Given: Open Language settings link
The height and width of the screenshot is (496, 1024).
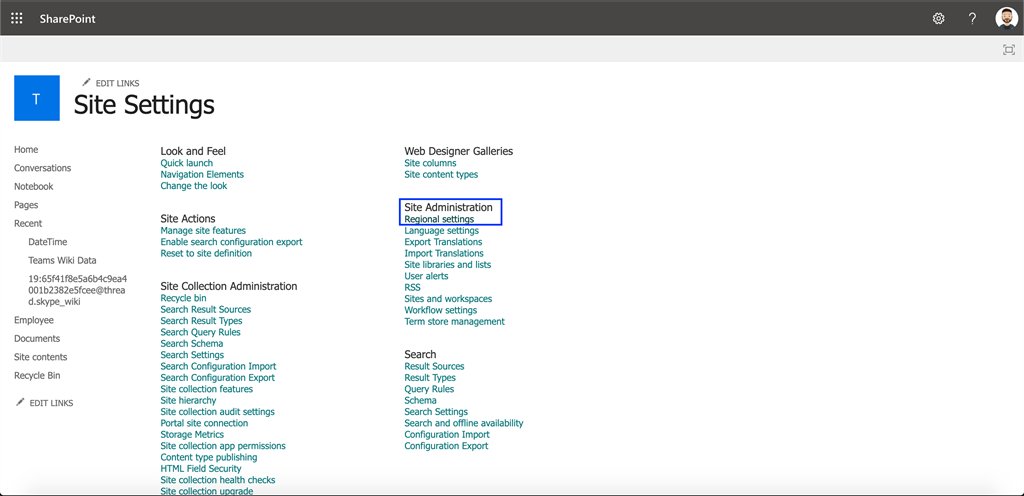Looking at the screenshot, I should pyautogui.click(x=441, y=230).
